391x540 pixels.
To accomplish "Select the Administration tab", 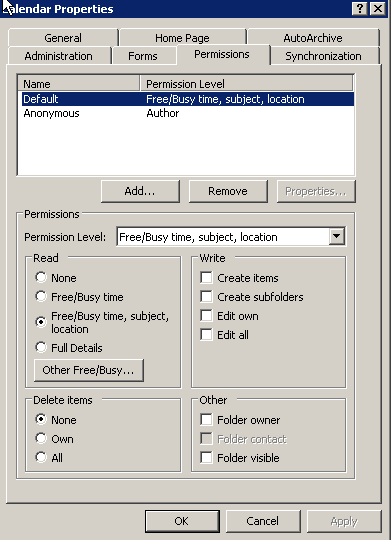I will click(59, 56).
